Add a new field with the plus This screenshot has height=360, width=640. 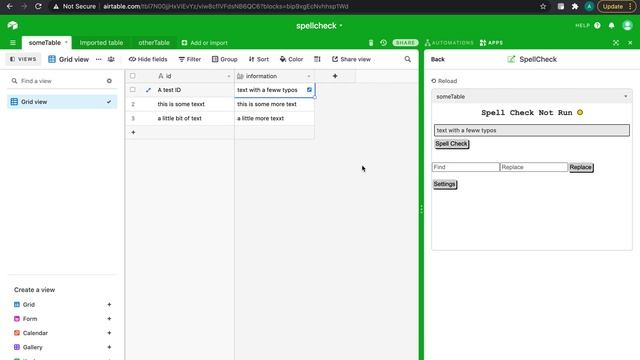pos(335,76)
